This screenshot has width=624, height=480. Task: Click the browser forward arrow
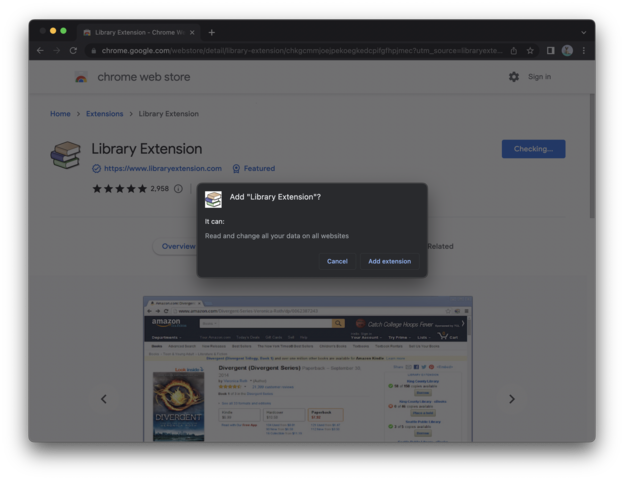(x=57, y=51)
